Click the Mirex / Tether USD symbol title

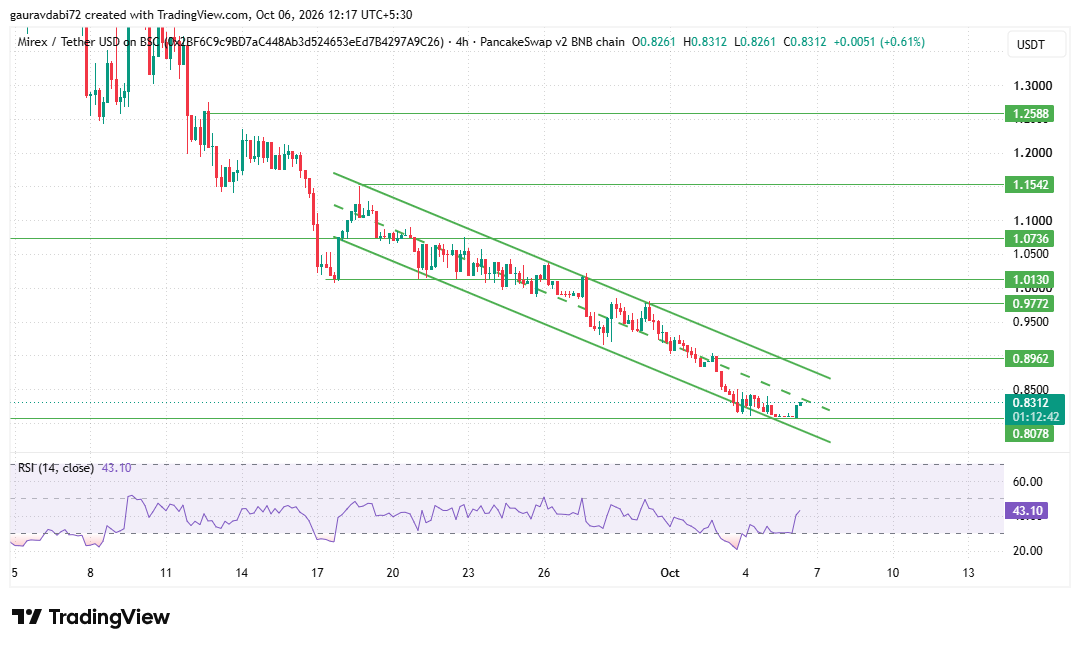tap(231, 42)
